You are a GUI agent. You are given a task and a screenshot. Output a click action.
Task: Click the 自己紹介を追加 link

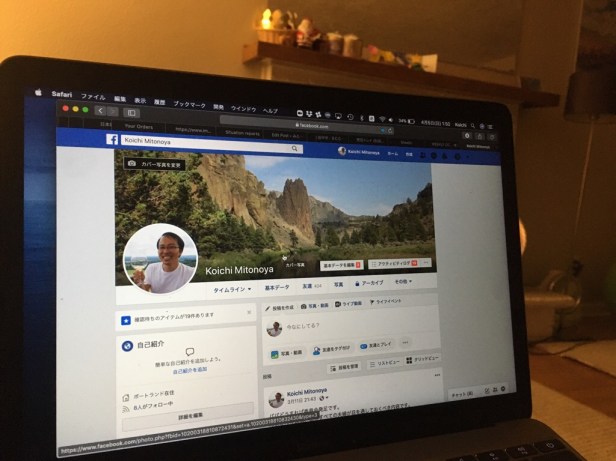point(184,370)
